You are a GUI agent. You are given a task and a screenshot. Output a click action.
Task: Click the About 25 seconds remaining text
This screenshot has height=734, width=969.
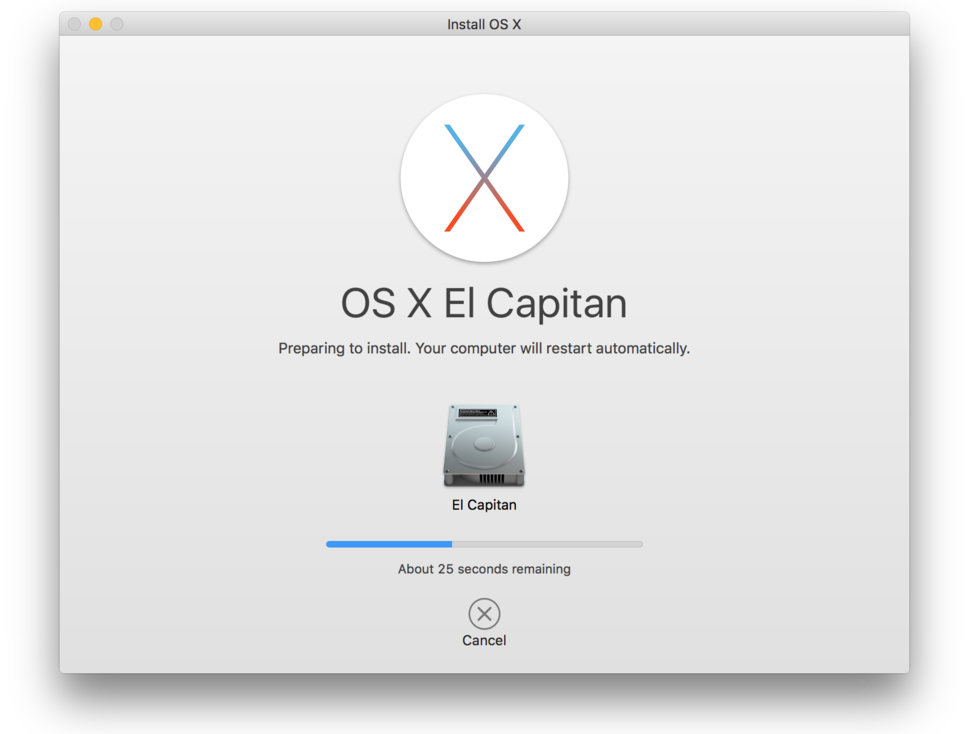[x=484, y=568]
